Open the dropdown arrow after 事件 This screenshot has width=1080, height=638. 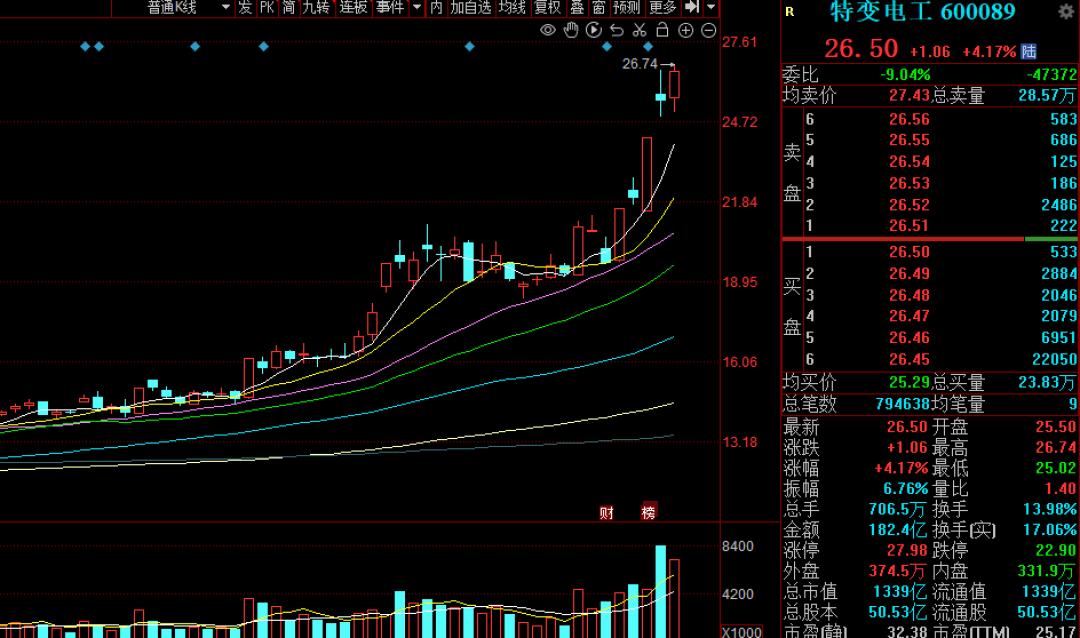(416, 7)
